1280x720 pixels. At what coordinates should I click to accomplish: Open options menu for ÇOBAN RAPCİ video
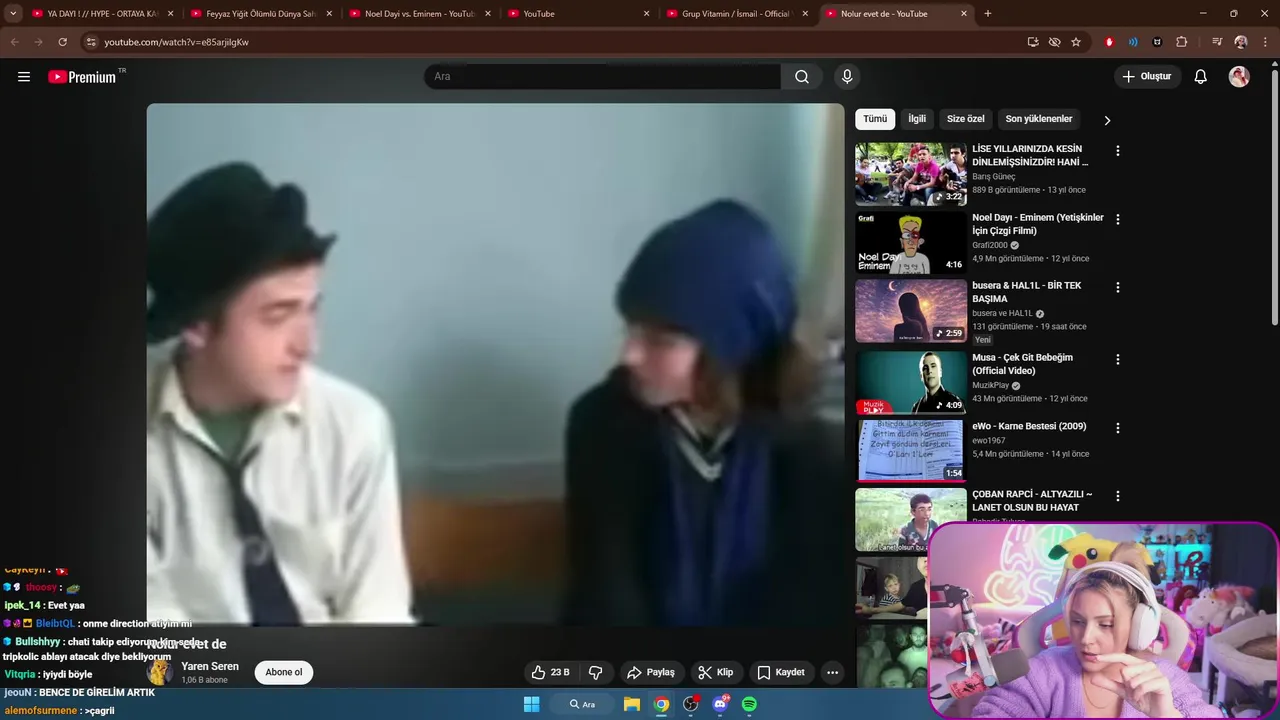pyautogui.click(x=1118, y=496)
